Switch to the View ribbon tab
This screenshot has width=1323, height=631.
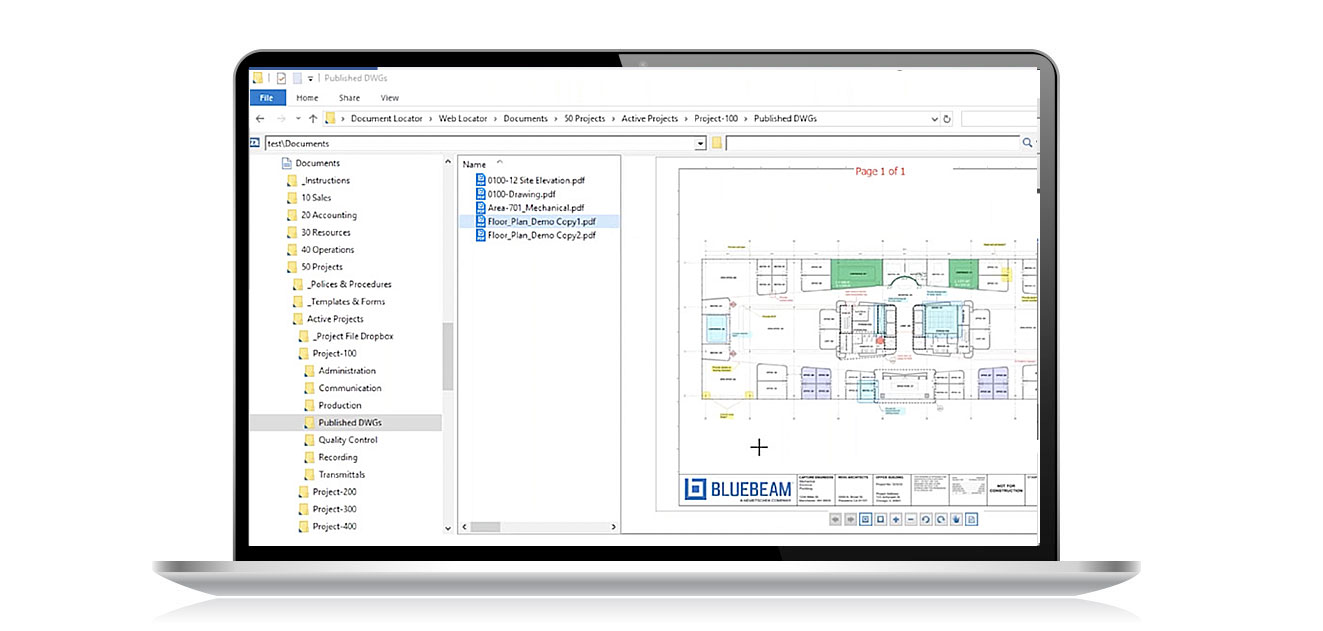[389, 98]
